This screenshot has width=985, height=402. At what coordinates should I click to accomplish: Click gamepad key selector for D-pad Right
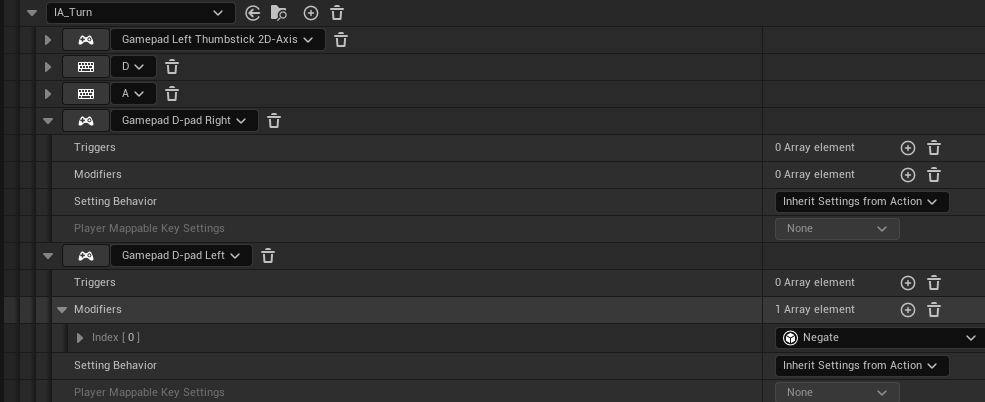tap(86, 121)
